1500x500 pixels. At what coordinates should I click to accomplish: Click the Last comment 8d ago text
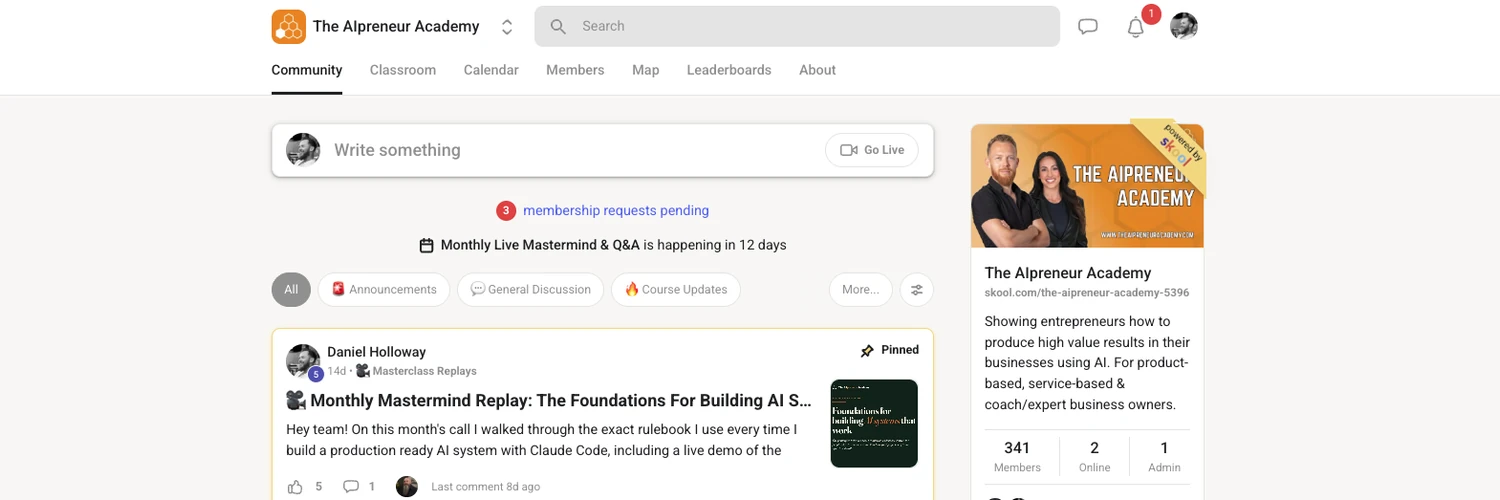point(486,487)
